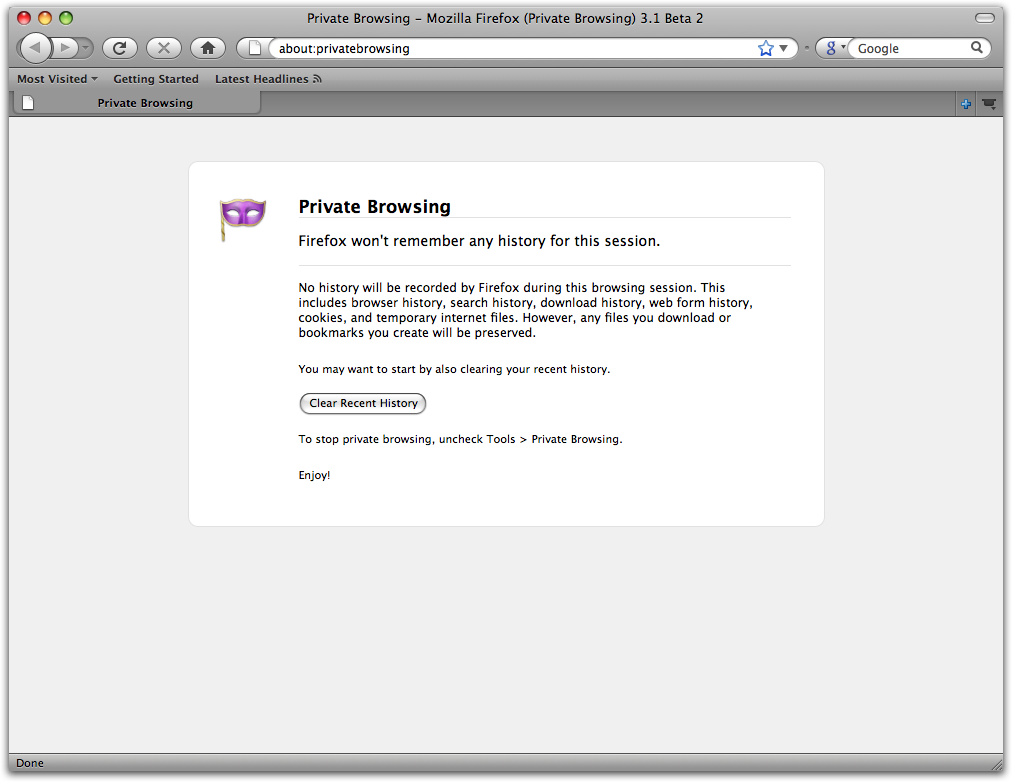Run search with the magnifying glass
1012x782 pixels.
coord(977,48)
